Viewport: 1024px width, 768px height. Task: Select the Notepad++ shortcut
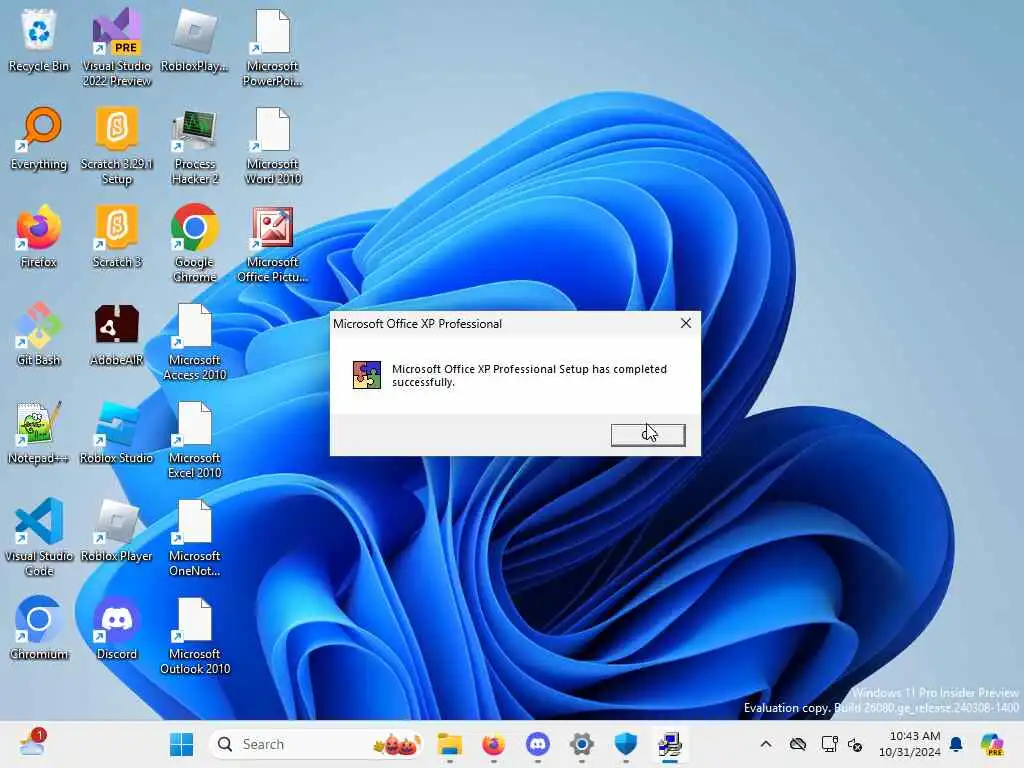39,432
